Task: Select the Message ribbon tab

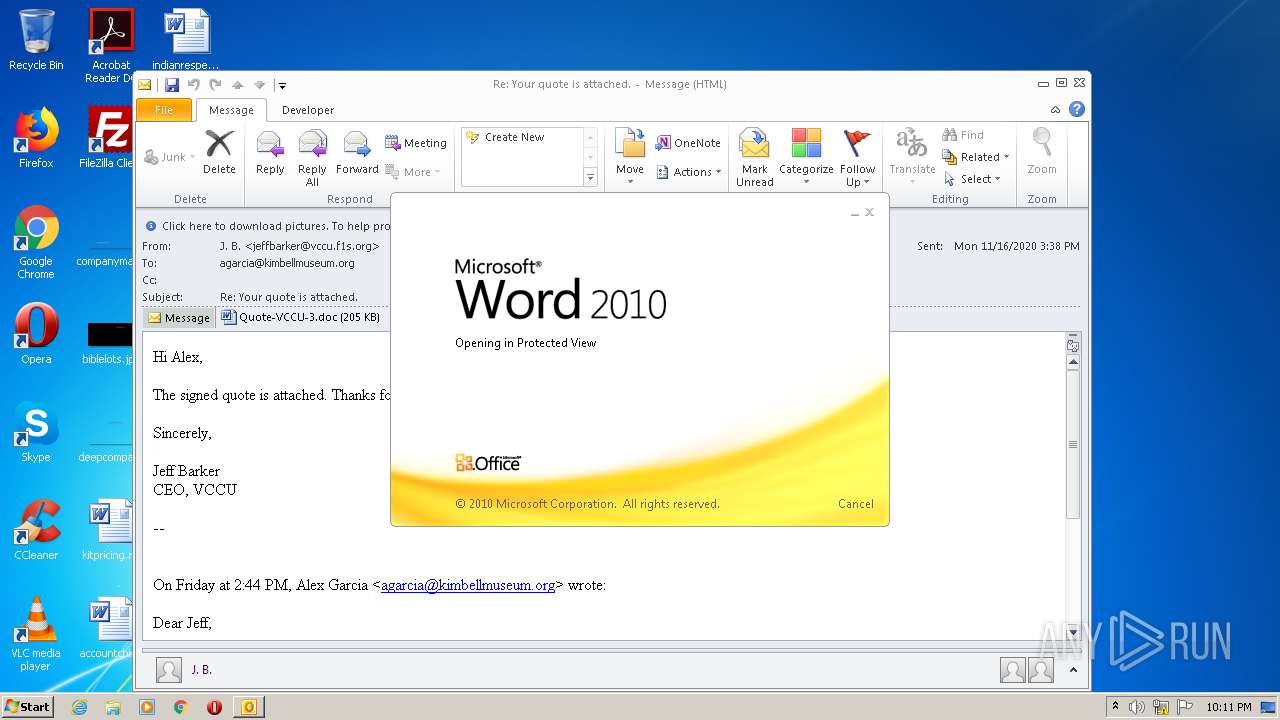Action: tap(231, 110)
